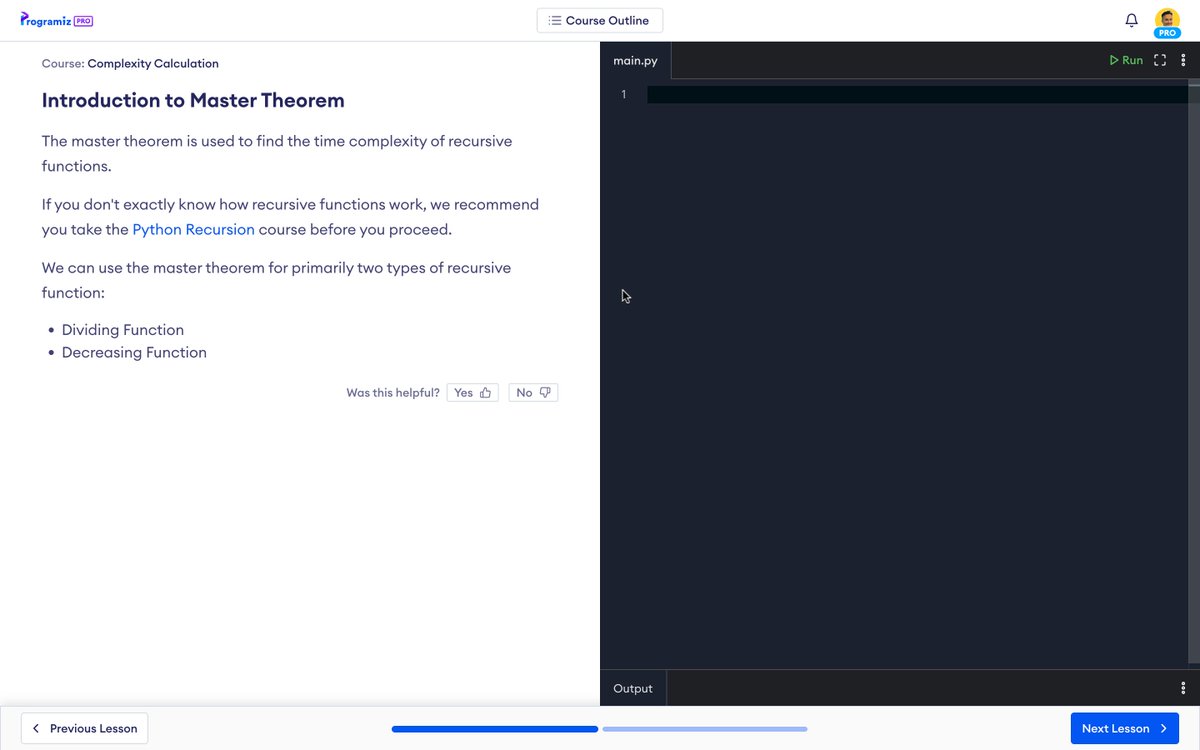Click the Decreasing Function bullet

(x=134, y=352)
